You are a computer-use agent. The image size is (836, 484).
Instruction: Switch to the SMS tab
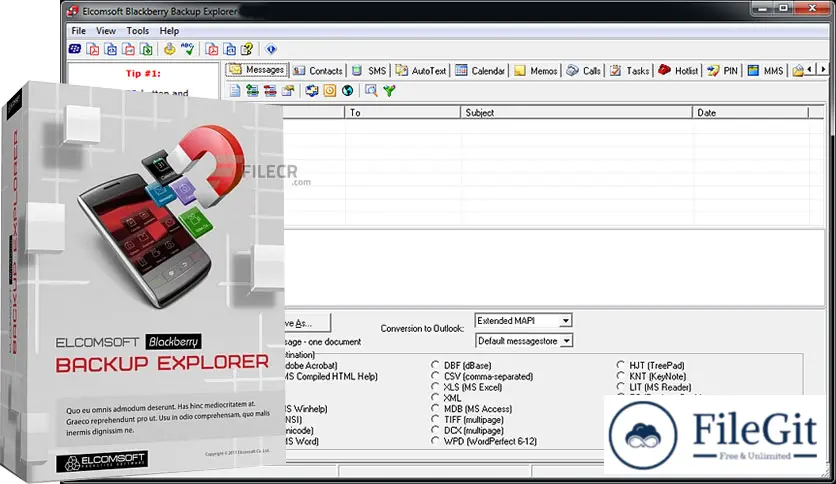point(368,70)
